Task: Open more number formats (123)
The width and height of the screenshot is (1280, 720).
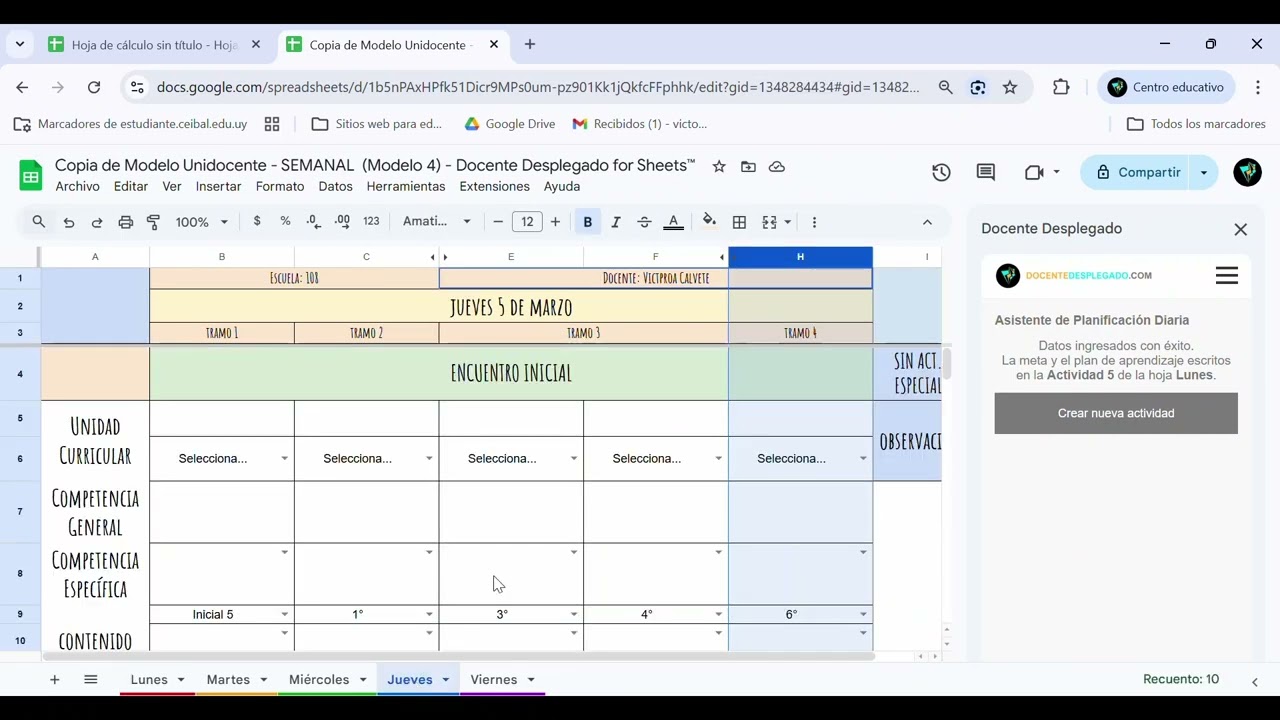Action: [371, 222]
